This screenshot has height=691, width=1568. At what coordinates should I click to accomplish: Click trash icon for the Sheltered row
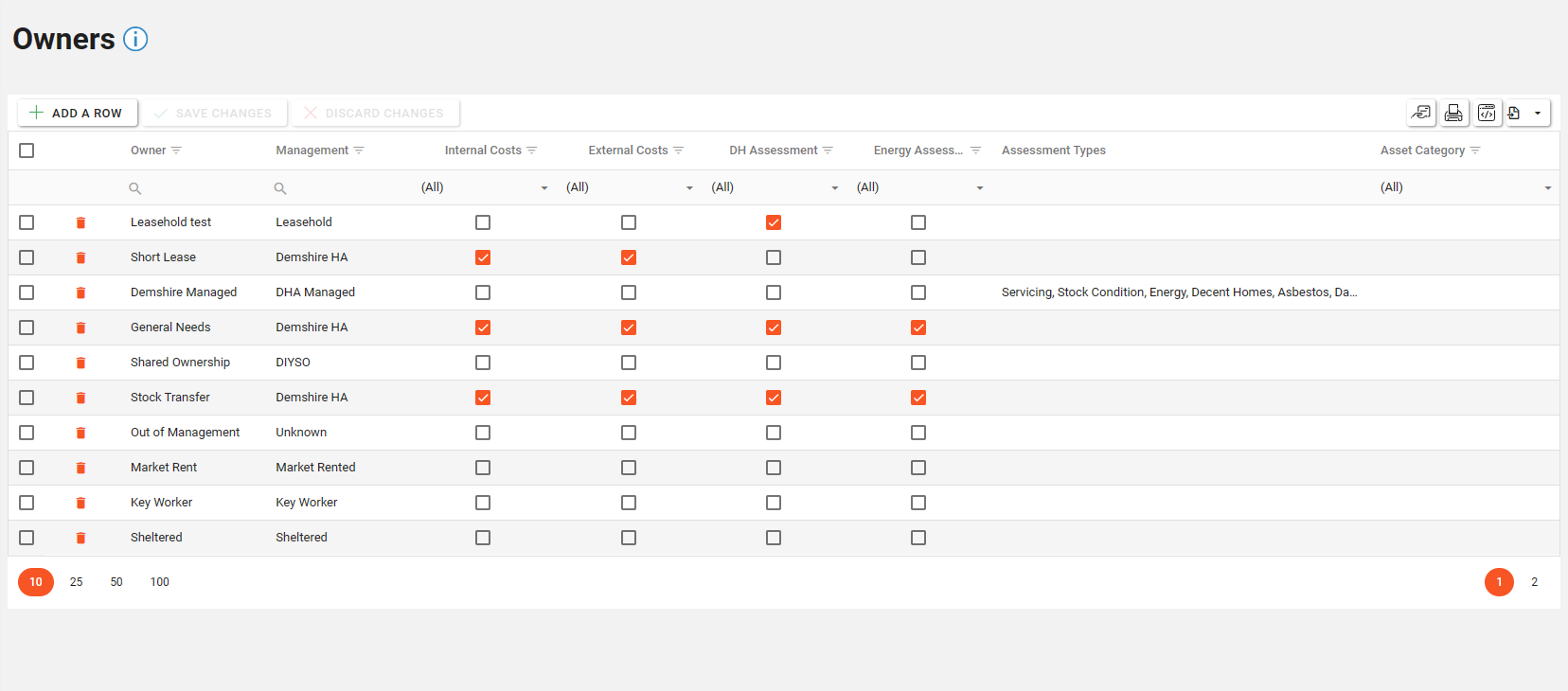(x=80, y=538)
